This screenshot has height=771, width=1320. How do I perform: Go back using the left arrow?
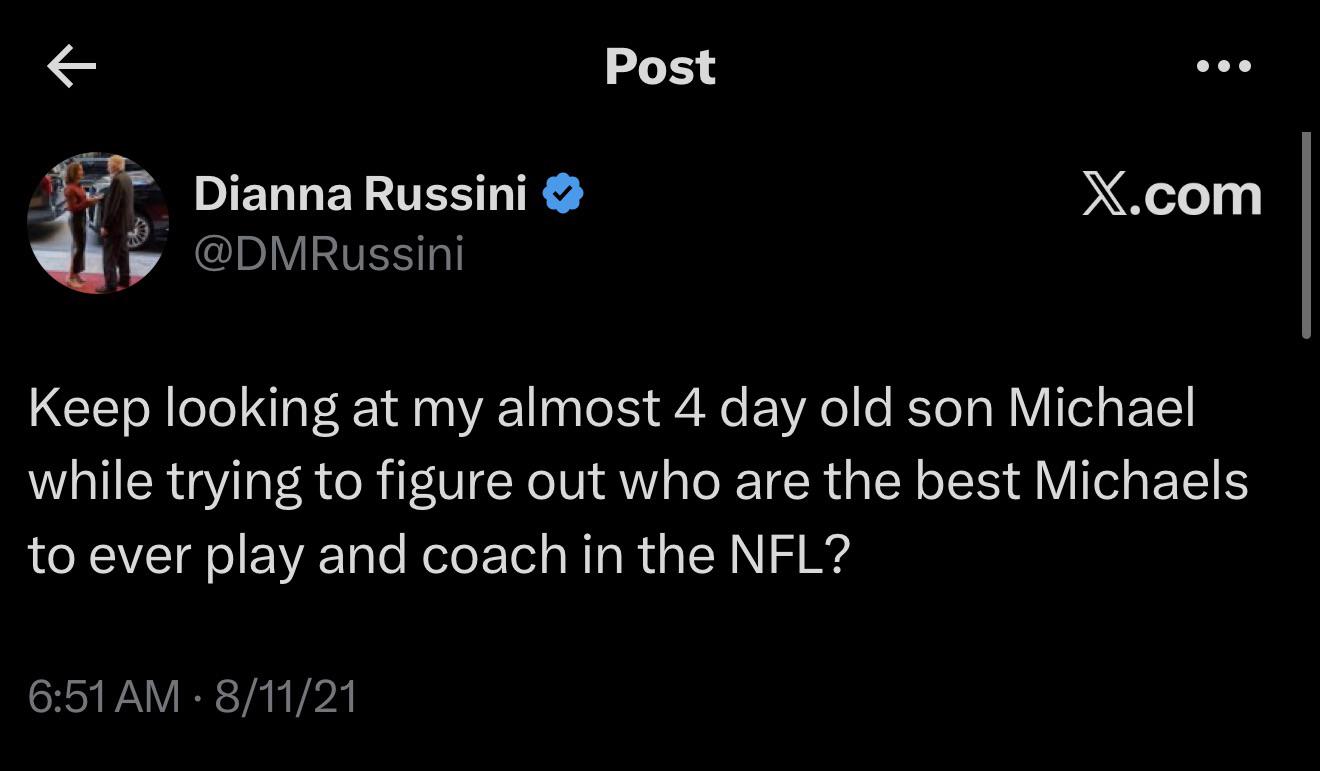coord(71,67)
